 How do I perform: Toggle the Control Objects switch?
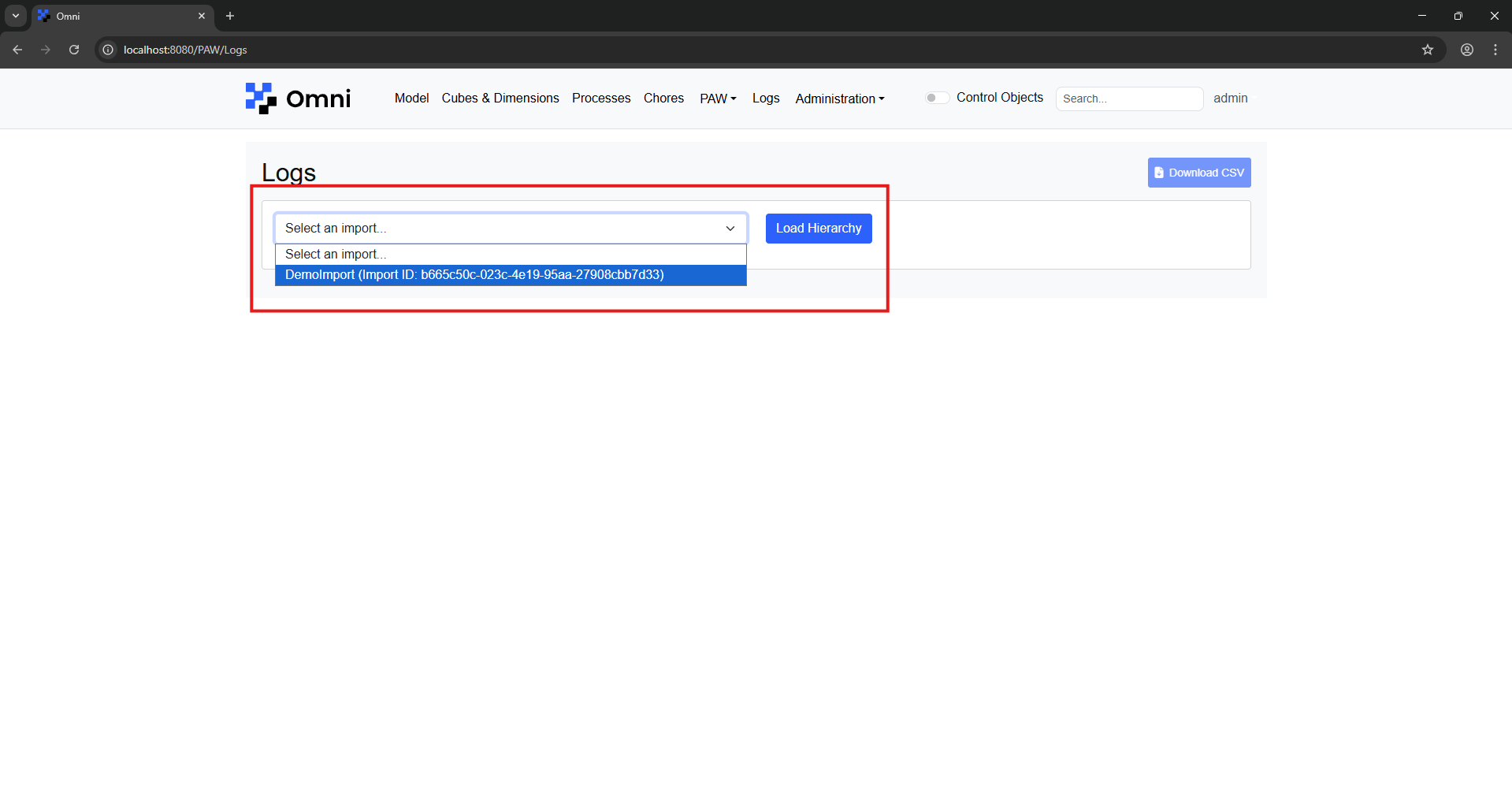(x=937, y=98)
